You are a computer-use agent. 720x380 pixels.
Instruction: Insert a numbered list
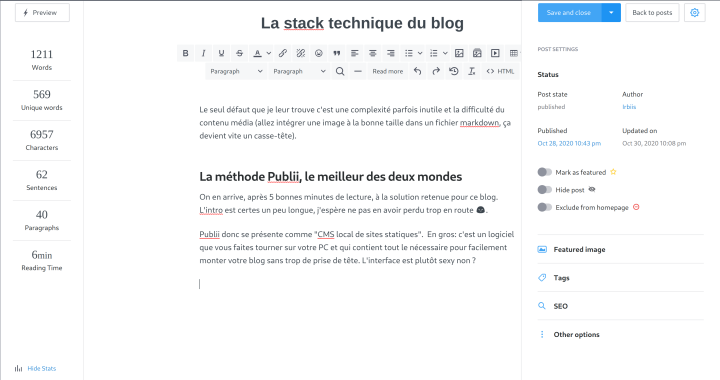(433, 53)
